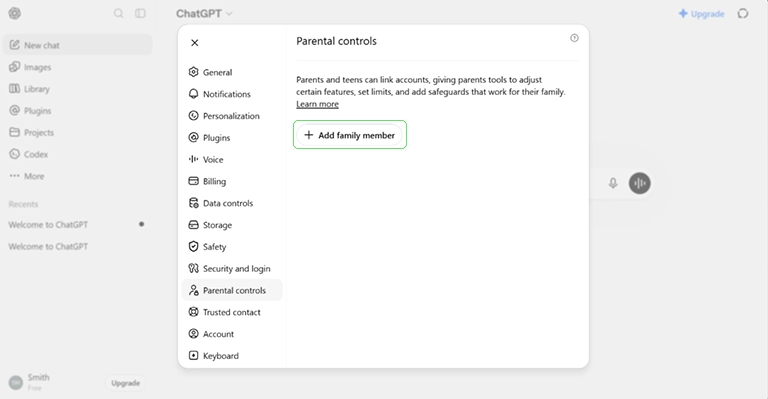Click the help icon in Parental controls header
Image resolution: width=768 pixels, height=399 pixels.
click(574, 38)
